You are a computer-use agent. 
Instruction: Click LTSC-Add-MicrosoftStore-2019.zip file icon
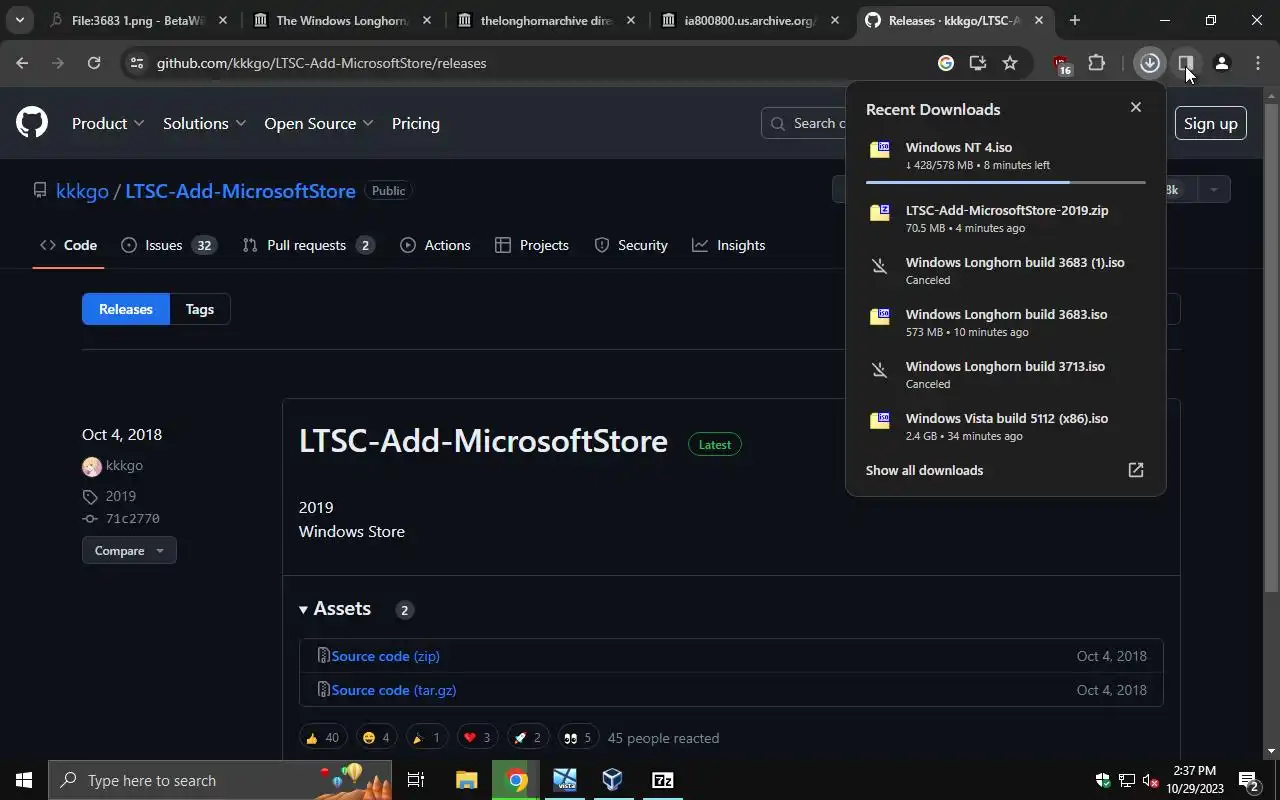click(x=880, y=212)
